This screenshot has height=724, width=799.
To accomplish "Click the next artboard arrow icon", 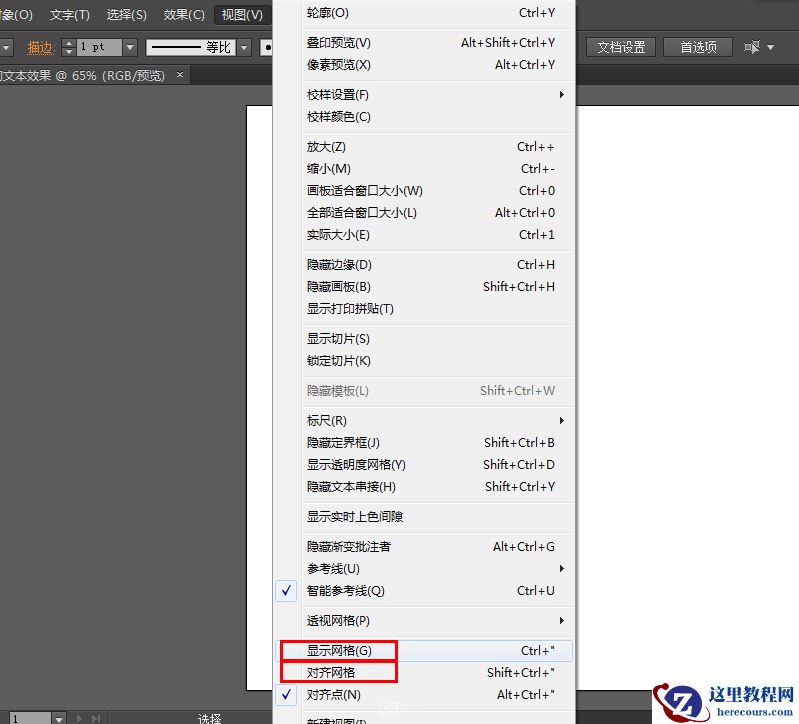I will click(79, 718).
